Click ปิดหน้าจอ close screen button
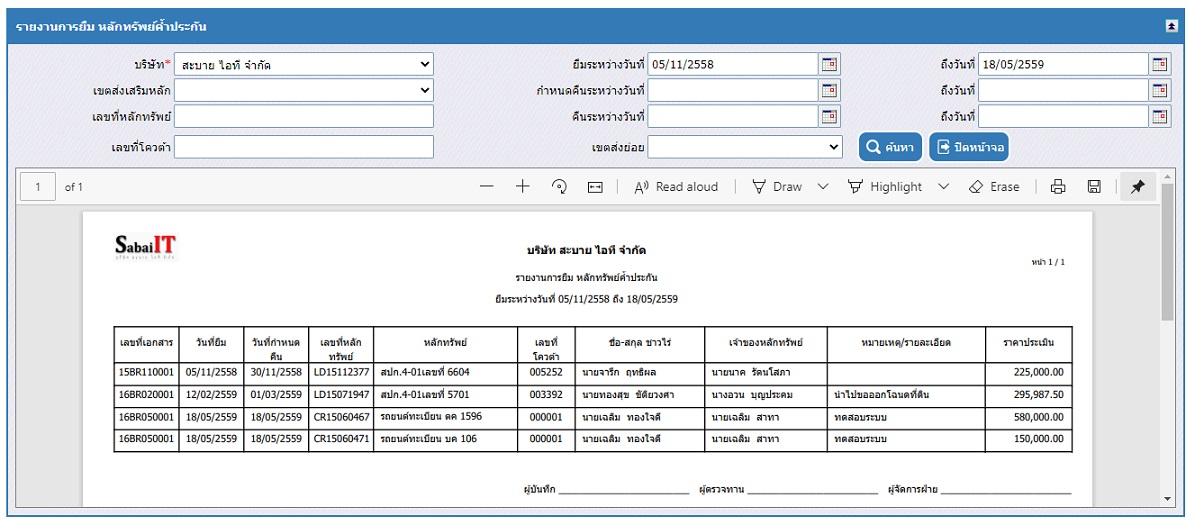Image resolution: width=1195 pixels, height=525 pixels. pyautogui.click(x=969, y=146)
